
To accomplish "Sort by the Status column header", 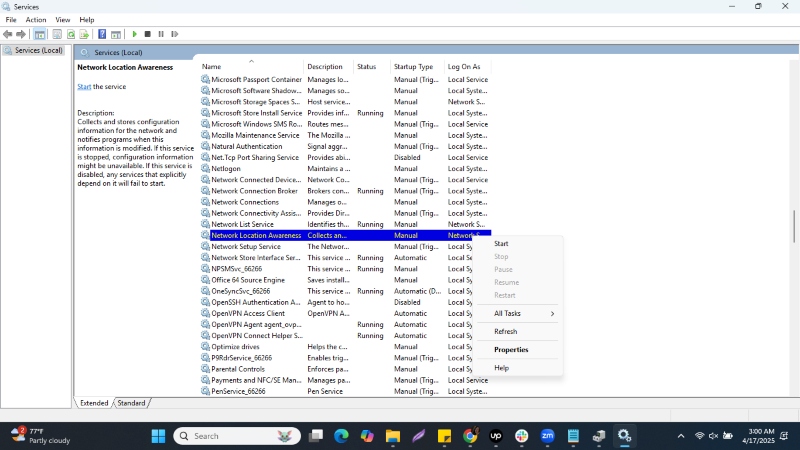I will coord(371,66).
